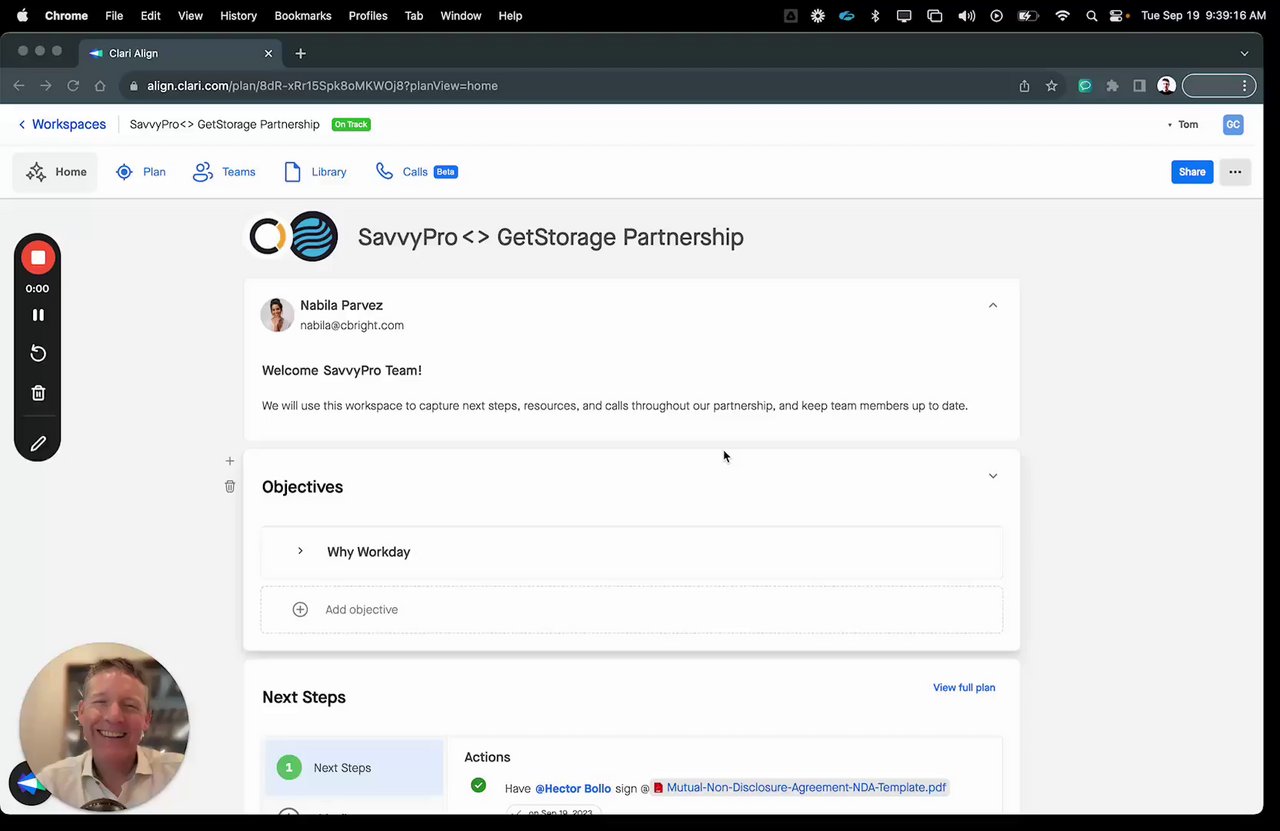The height and width of the screenshot is (831, 1280).
Task: Delete the recording using the recorder trash icon
Action: pos(38,393)
